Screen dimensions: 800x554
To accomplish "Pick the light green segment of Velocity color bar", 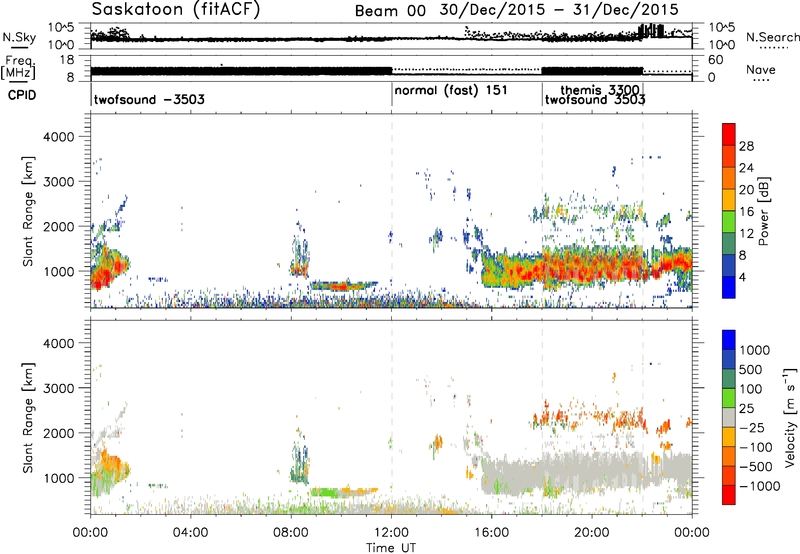I will click(729, 398).
